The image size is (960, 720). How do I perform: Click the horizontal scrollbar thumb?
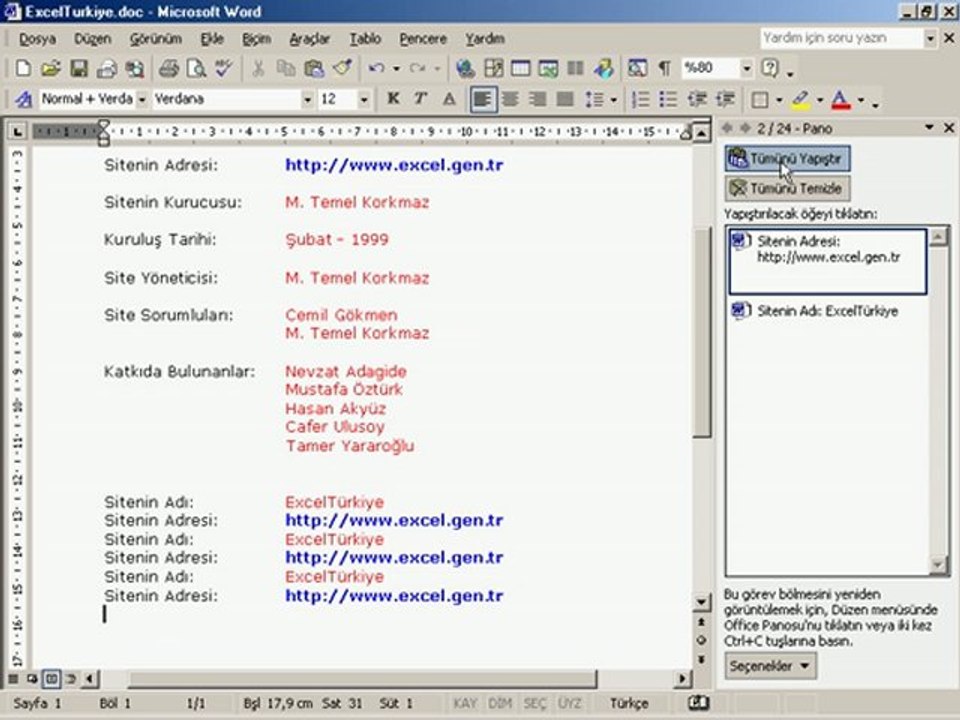pyautogui.click(x=362, y=678)
